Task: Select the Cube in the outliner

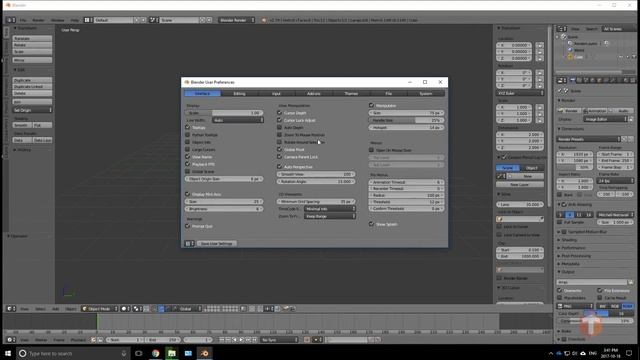Action: (578, 57)
